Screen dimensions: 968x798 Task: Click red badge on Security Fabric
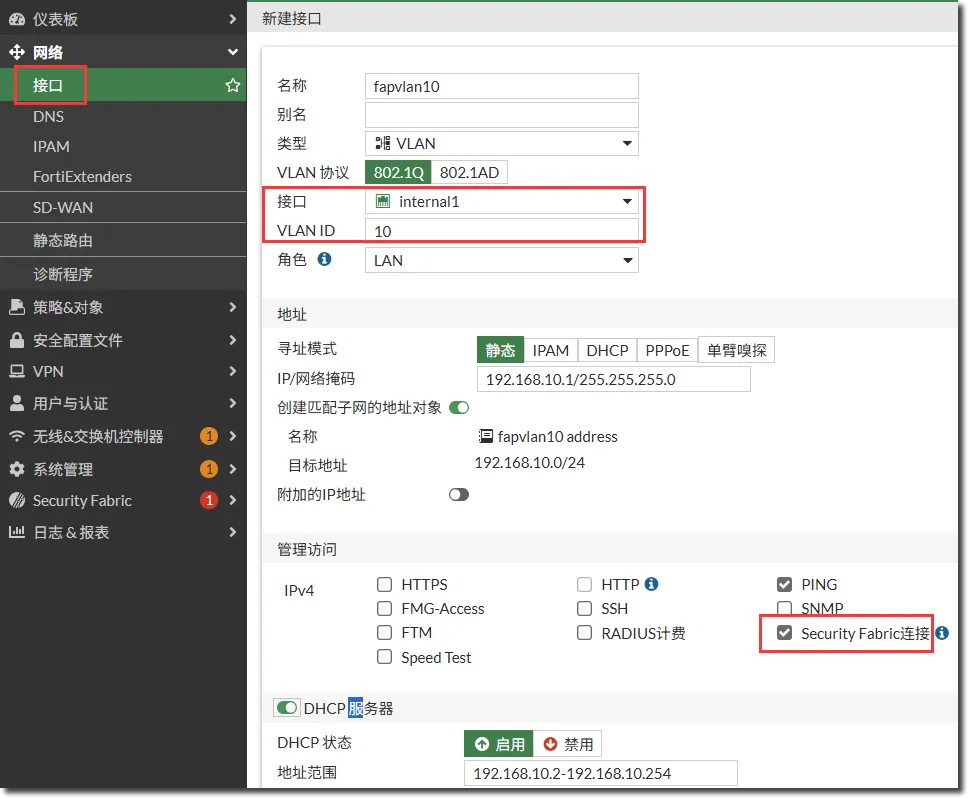point(209,500)
